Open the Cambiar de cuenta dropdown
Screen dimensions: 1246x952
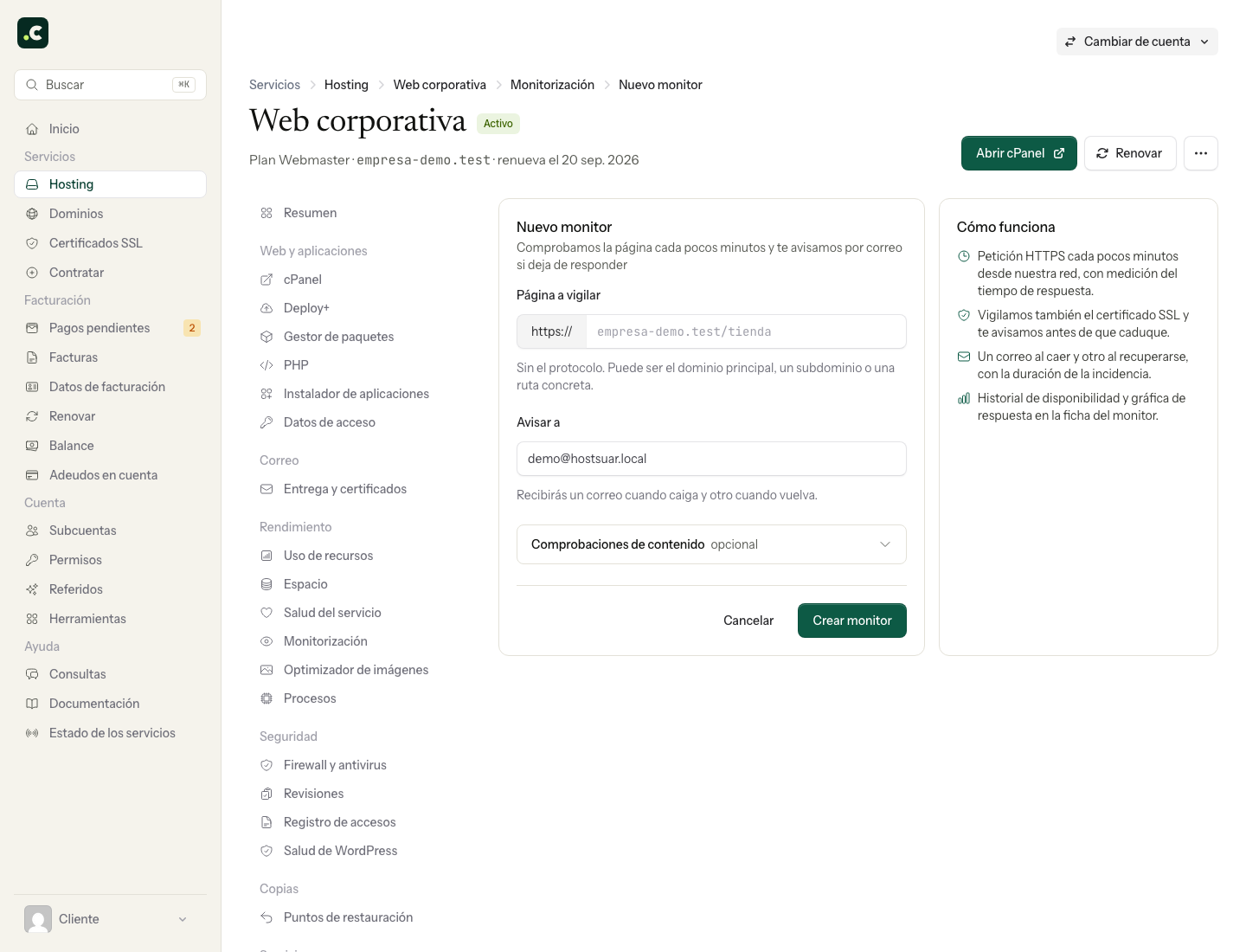1137,42
